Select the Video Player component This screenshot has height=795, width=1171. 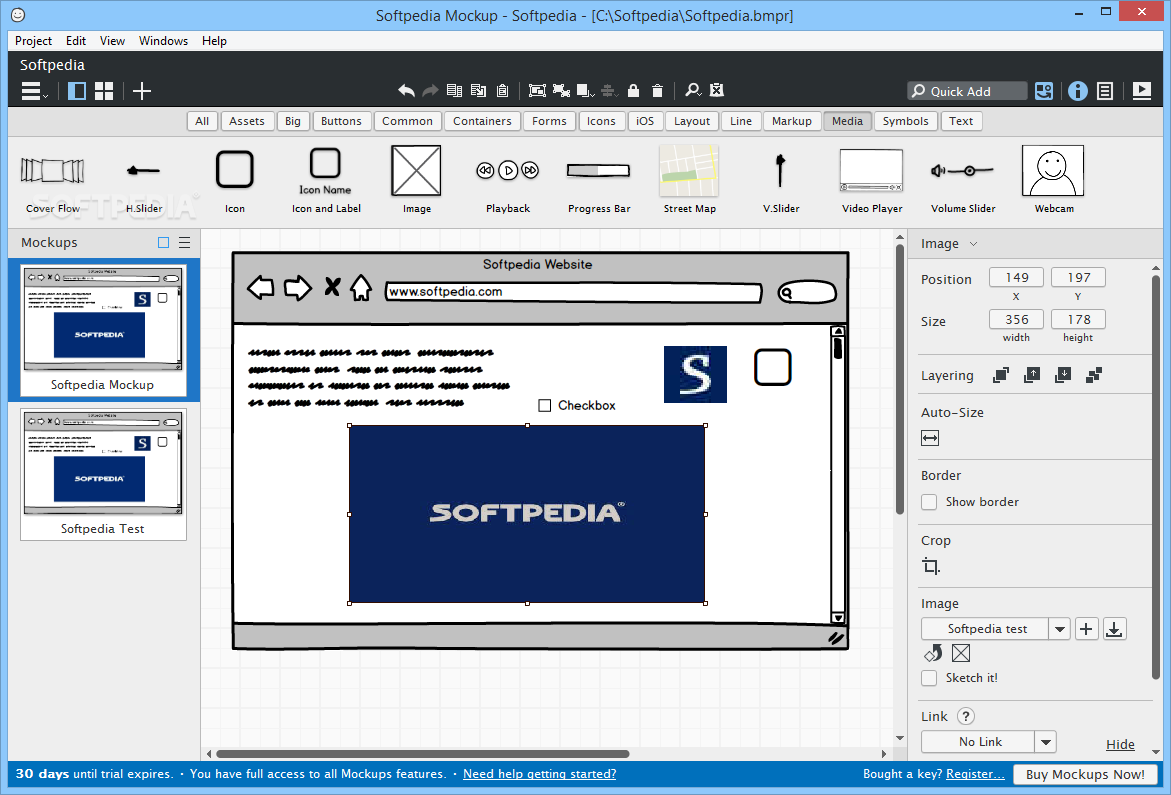(872, 181)
